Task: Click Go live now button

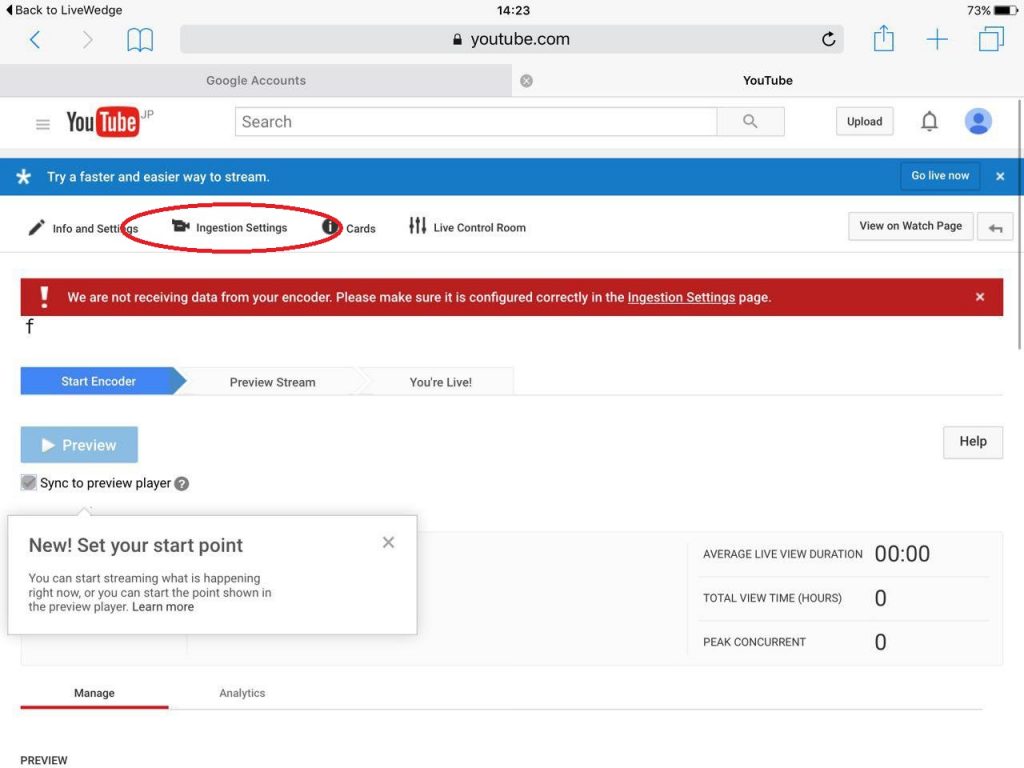Action: tap(940, 176)
